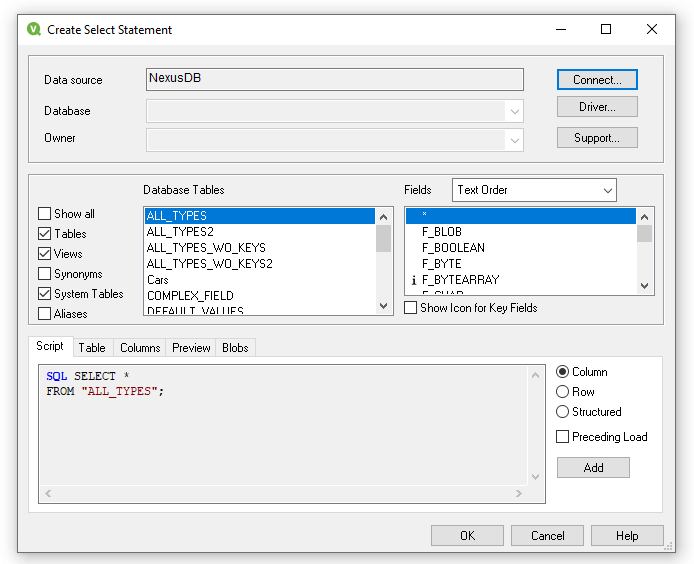Choose the Structured radio option
694x564 pixels.
pos(563,412)
